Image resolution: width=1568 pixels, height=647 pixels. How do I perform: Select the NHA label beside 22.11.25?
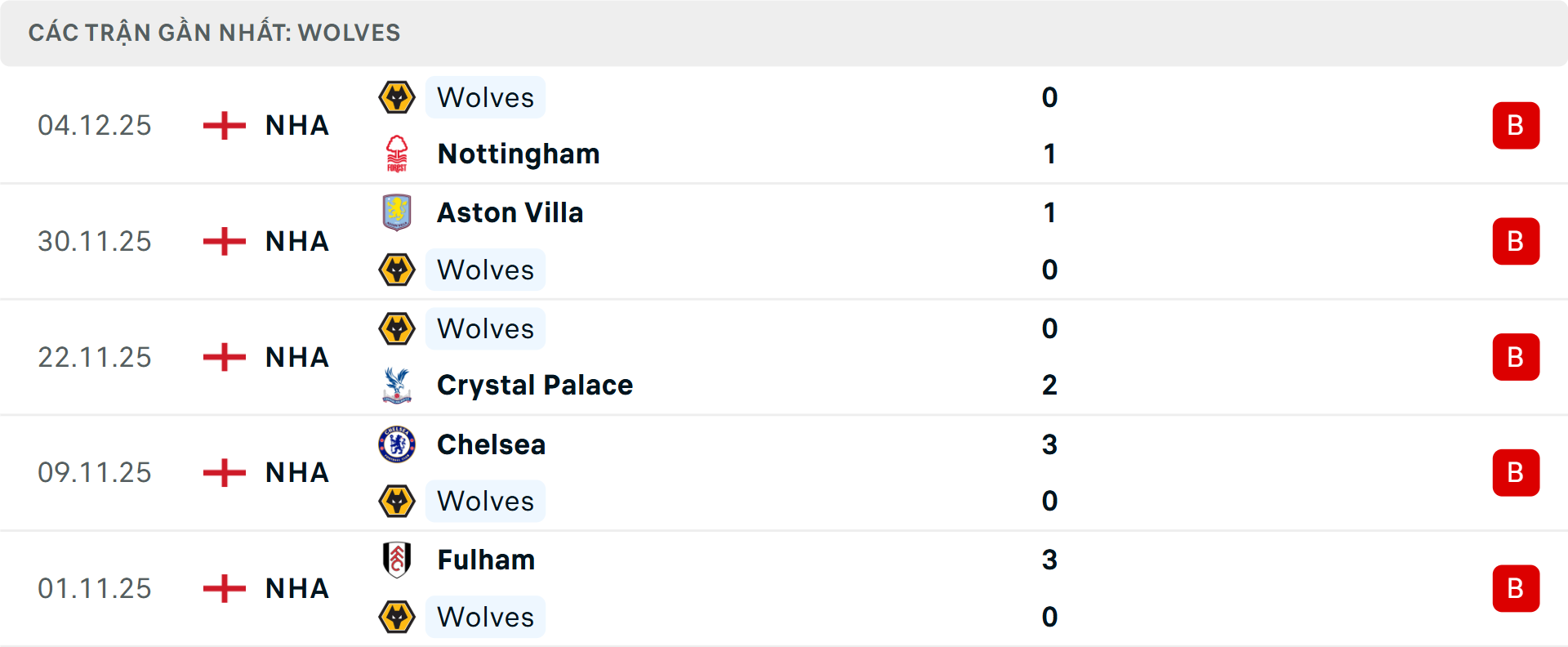pos(296,357)
